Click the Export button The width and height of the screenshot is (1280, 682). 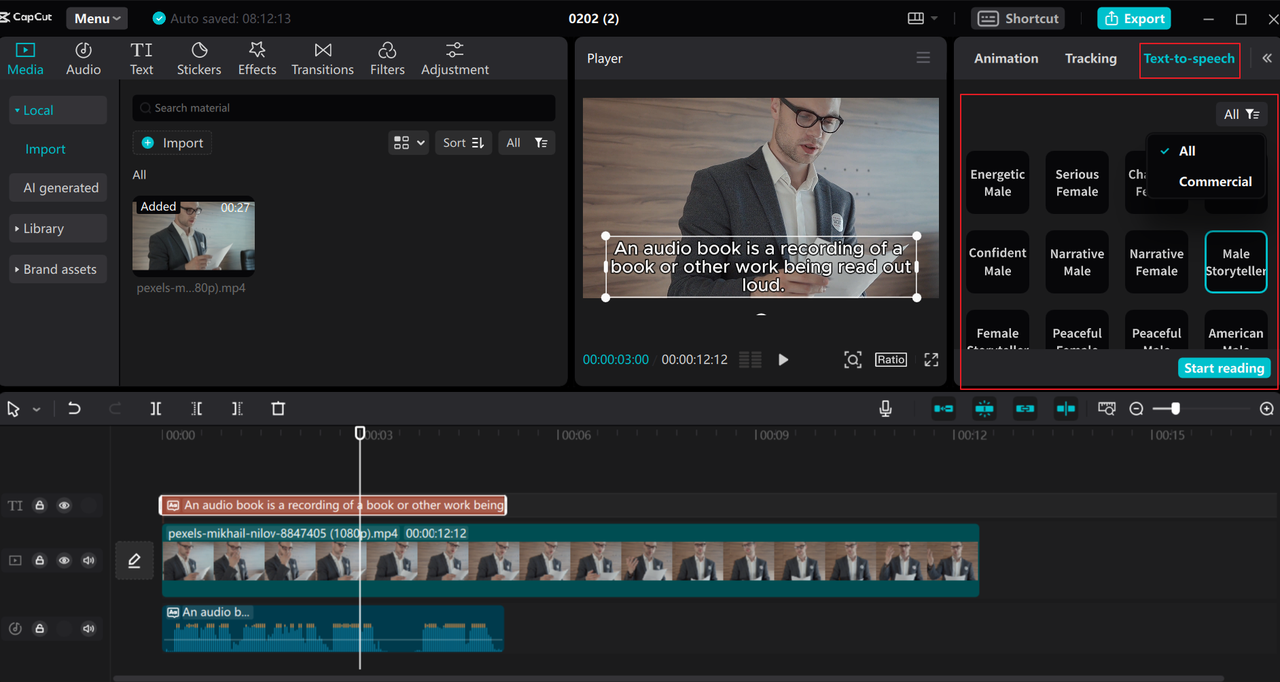(x=1134, y=18)
